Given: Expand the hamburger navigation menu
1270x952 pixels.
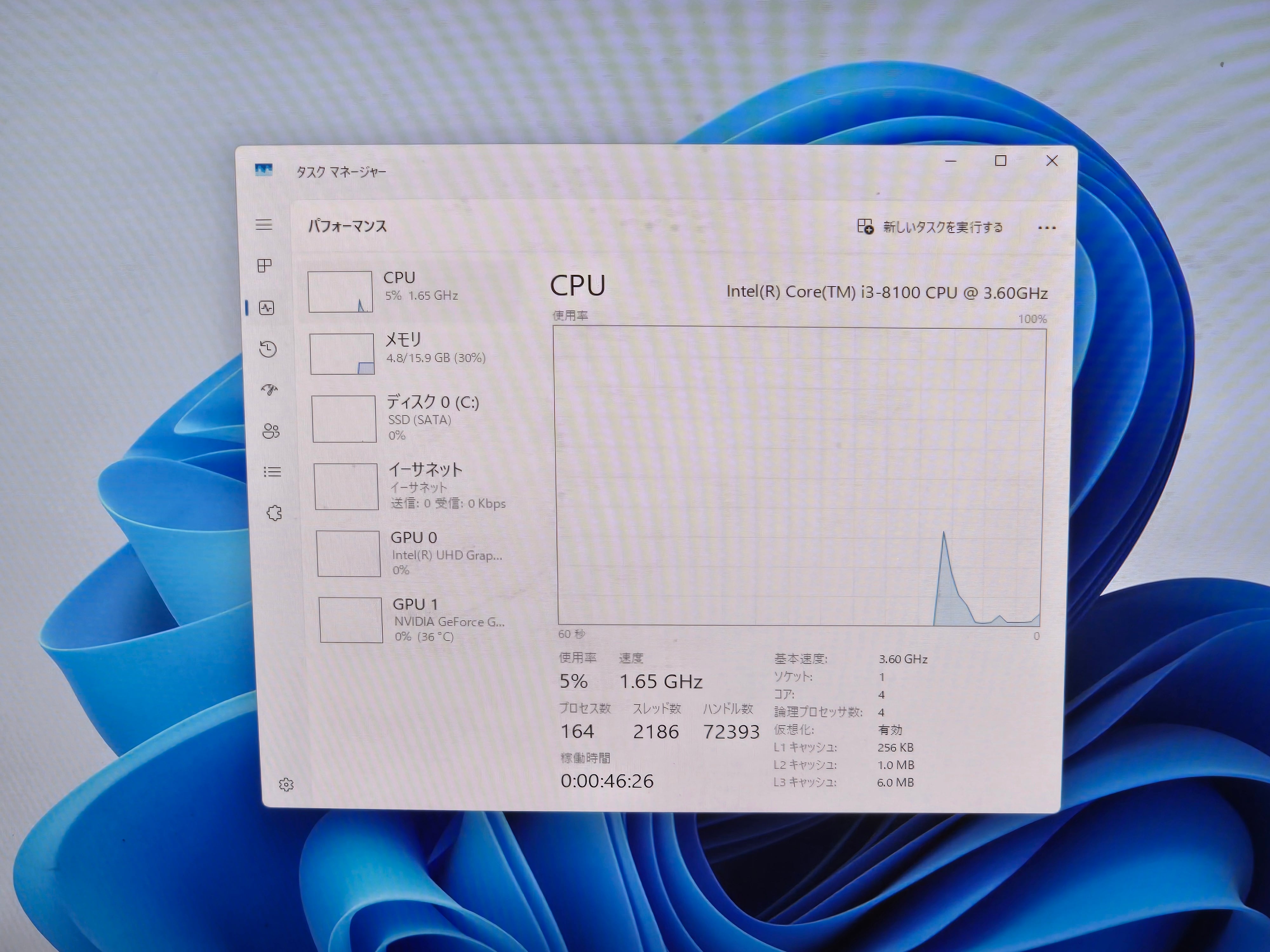Looking at the screenshot, I should coord(264,224).
